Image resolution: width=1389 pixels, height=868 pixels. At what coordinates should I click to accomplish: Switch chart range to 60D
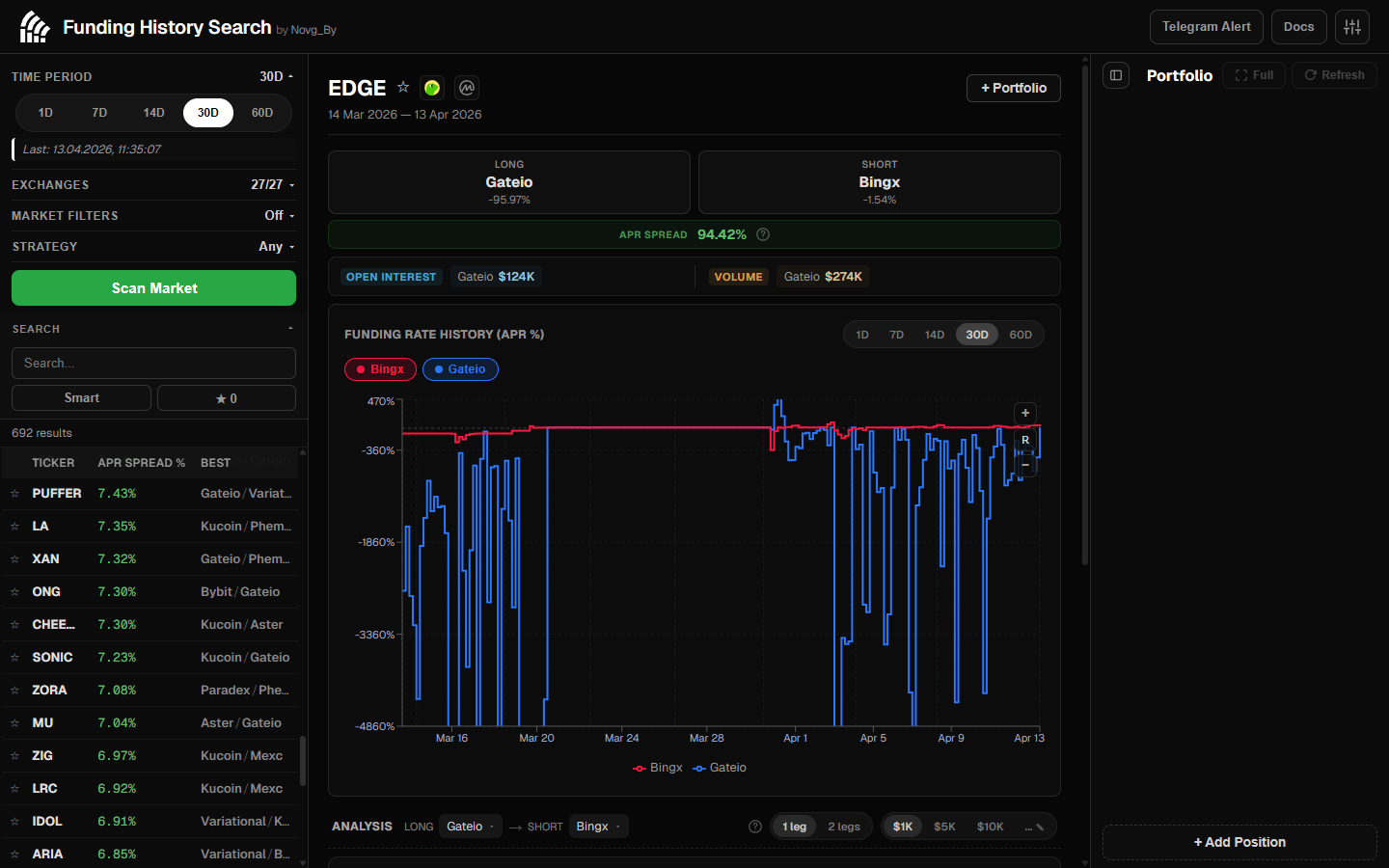(1021, 335)
